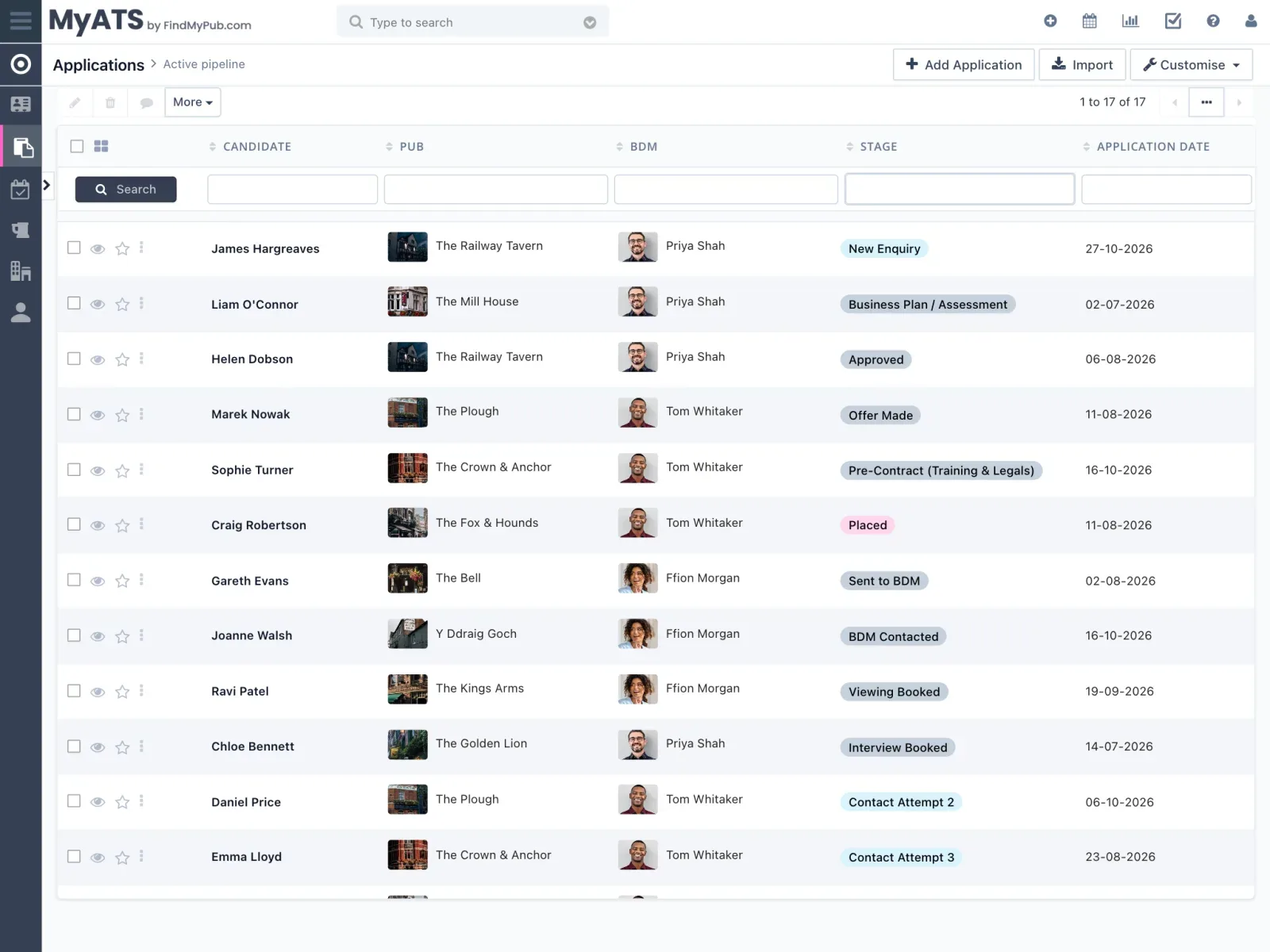Screen dimensions: 1270x952
Task: Click the dark Search filter button
Action: pyautogui.click(x=126, y=190)
